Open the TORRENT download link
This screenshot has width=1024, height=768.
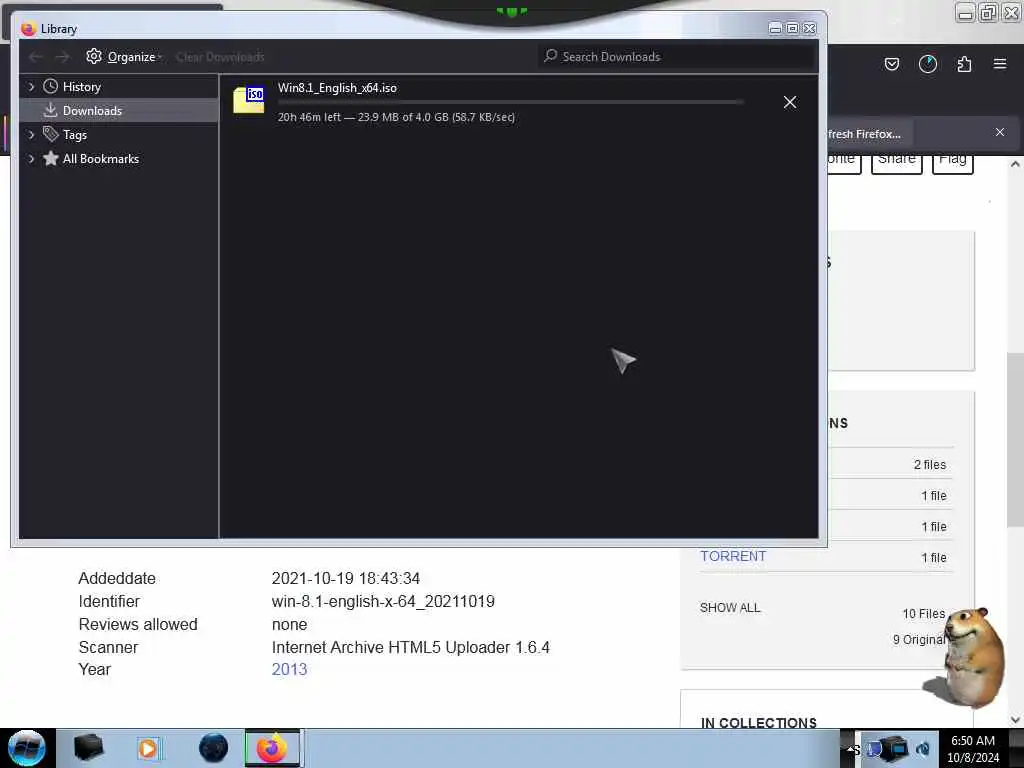(733, 556)
